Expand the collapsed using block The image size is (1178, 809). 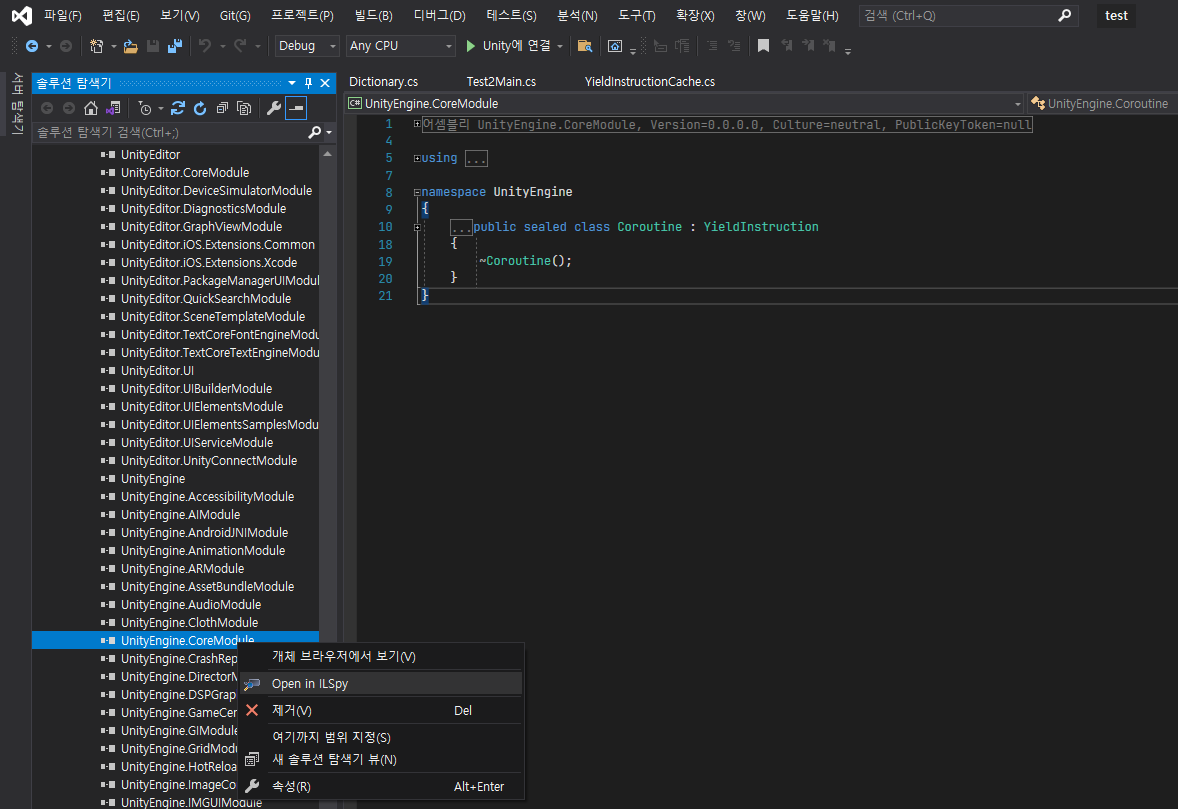417,158
